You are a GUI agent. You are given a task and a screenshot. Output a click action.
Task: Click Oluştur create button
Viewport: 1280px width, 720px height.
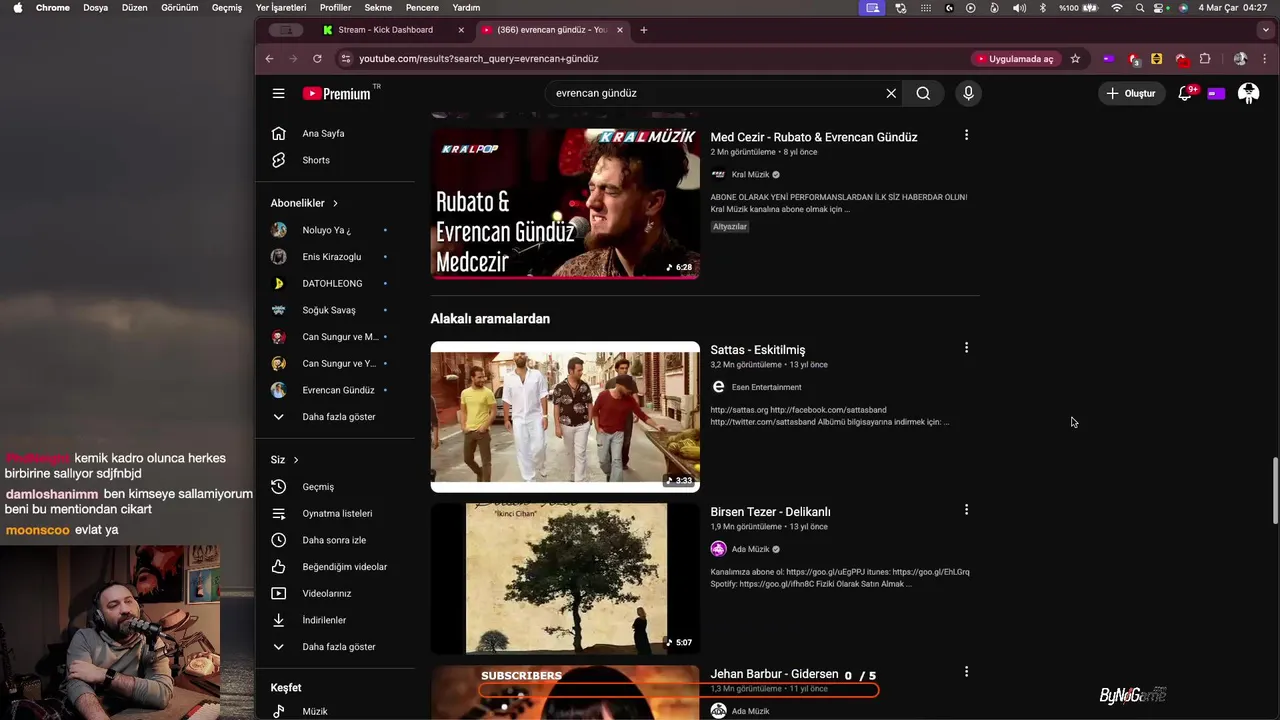[1132, 93]
